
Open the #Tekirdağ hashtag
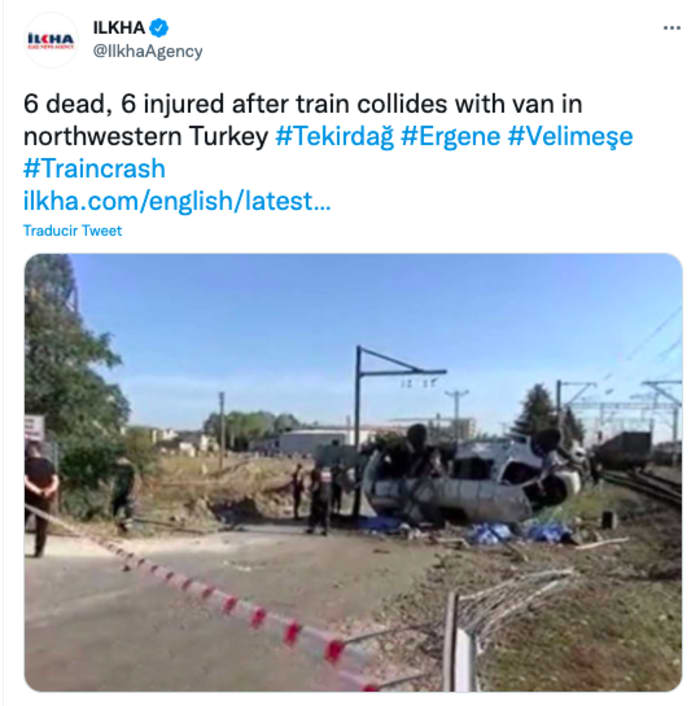pyautogui.click(x=334, y=136)
